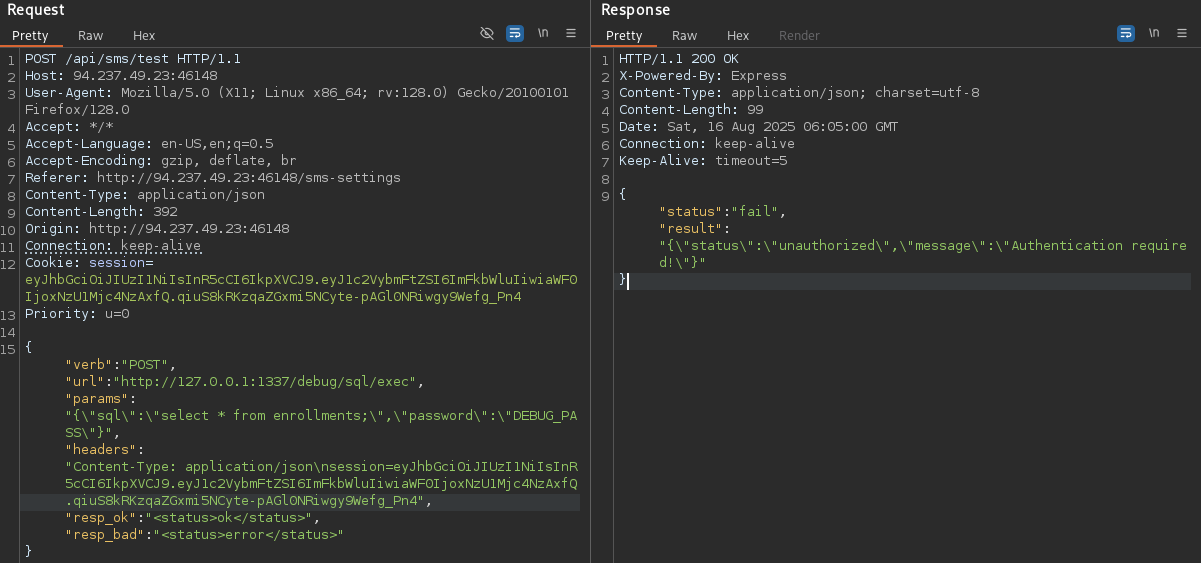1201x563 pixels.
Task: Click the "resp_ok" JSON line
Action: [x=193, y=518]
